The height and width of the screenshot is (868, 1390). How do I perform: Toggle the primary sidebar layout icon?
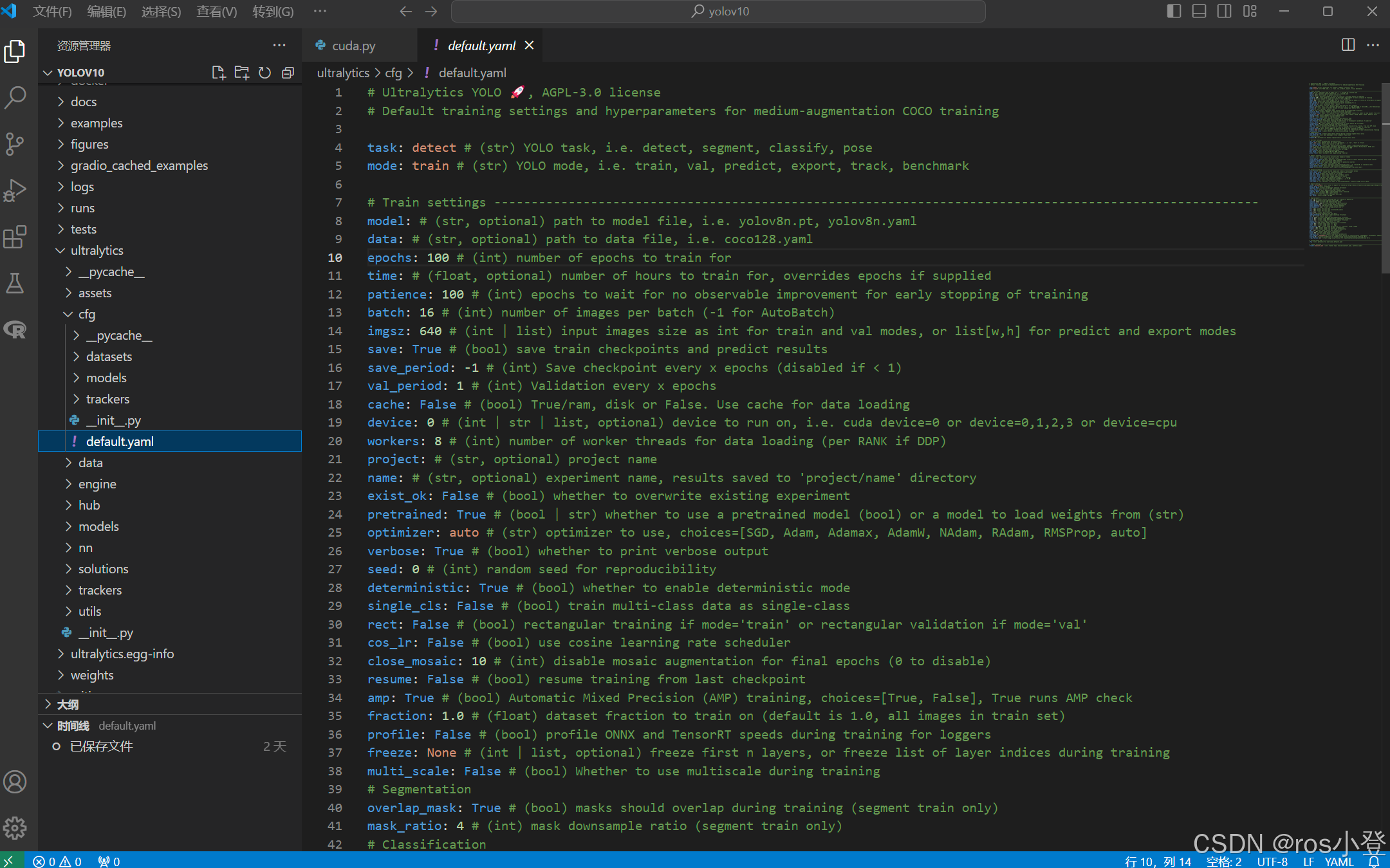pos(1174,12)
